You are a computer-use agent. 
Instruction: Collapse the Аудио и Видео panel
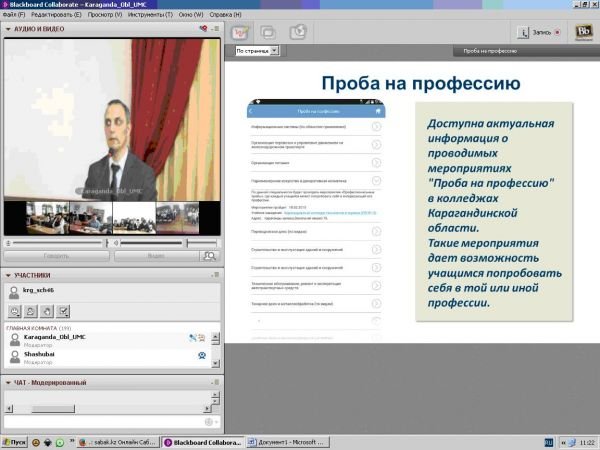(8, 29)
